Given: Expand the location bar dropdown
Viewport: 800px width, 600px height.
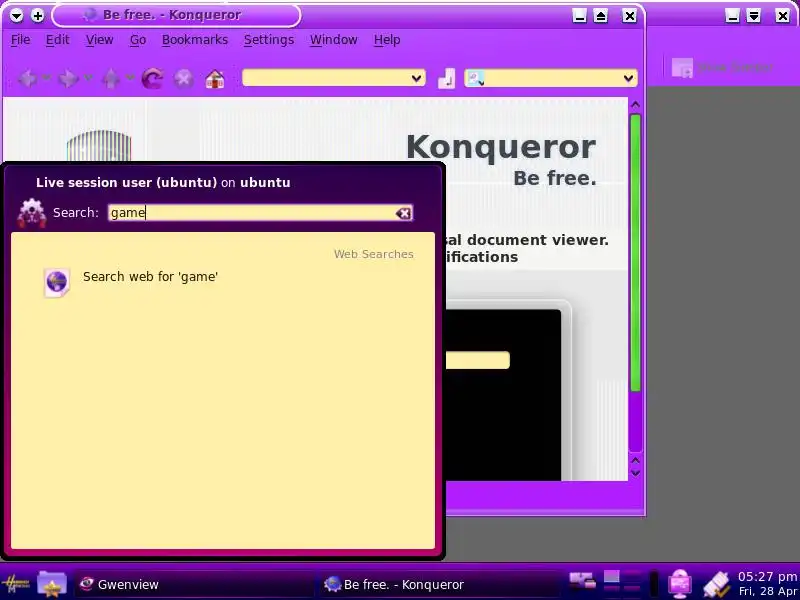Looking at the screenshot, I should tap(416, 78).
